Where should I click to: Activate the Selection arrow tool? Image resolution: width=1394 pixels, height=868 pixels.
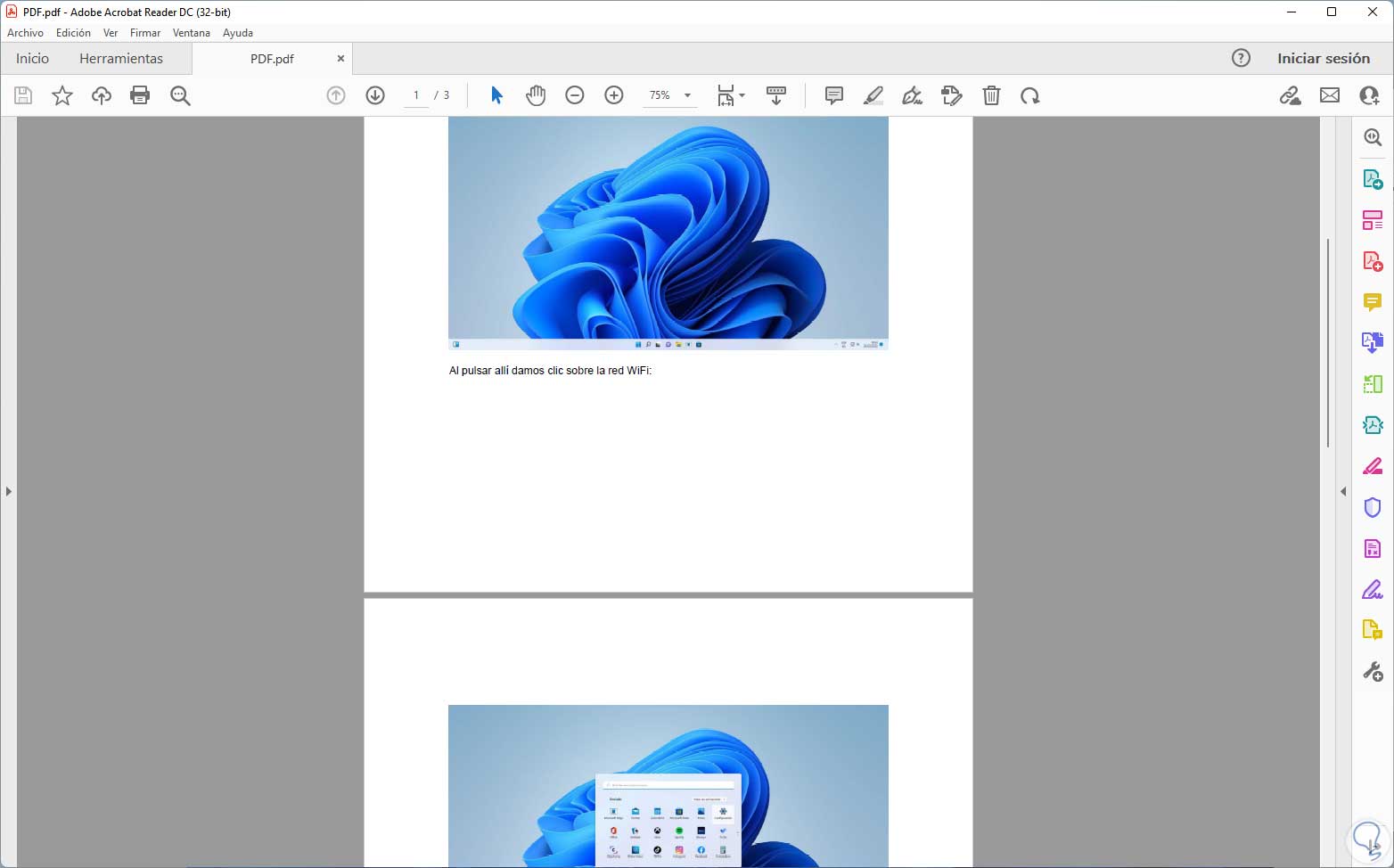click(496, 95)
